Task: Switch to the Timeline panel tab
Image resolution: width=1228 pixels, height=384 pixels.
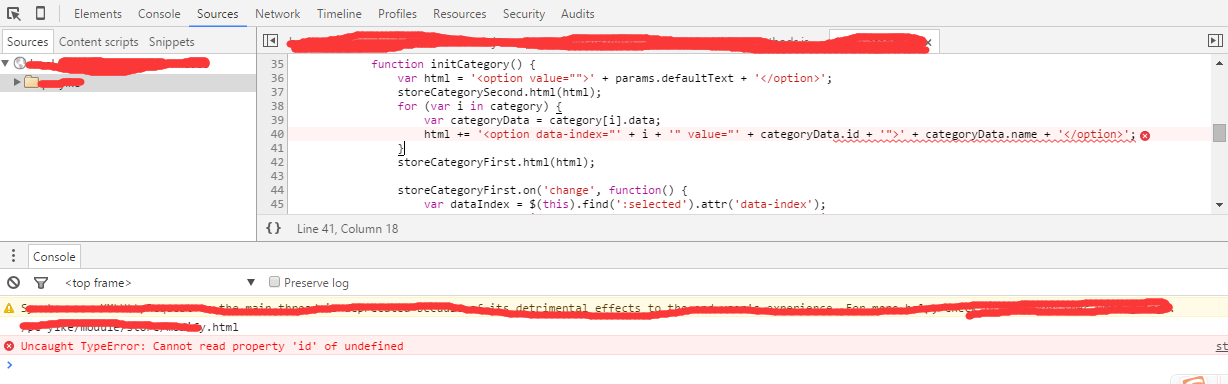Action: click(339, 14)
